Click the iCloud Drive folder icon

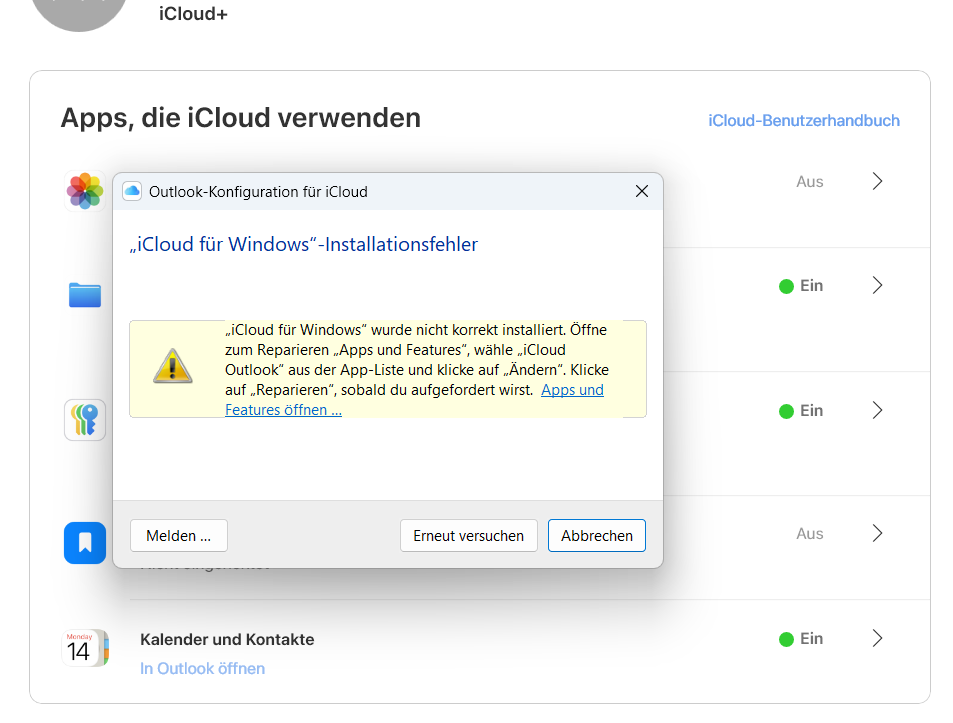(85, 295)
